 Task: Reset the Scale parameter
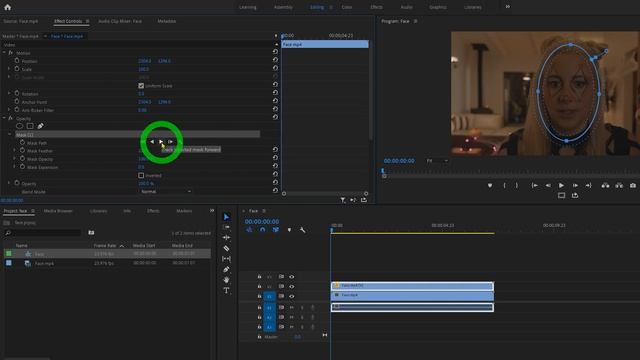point(275,68)
